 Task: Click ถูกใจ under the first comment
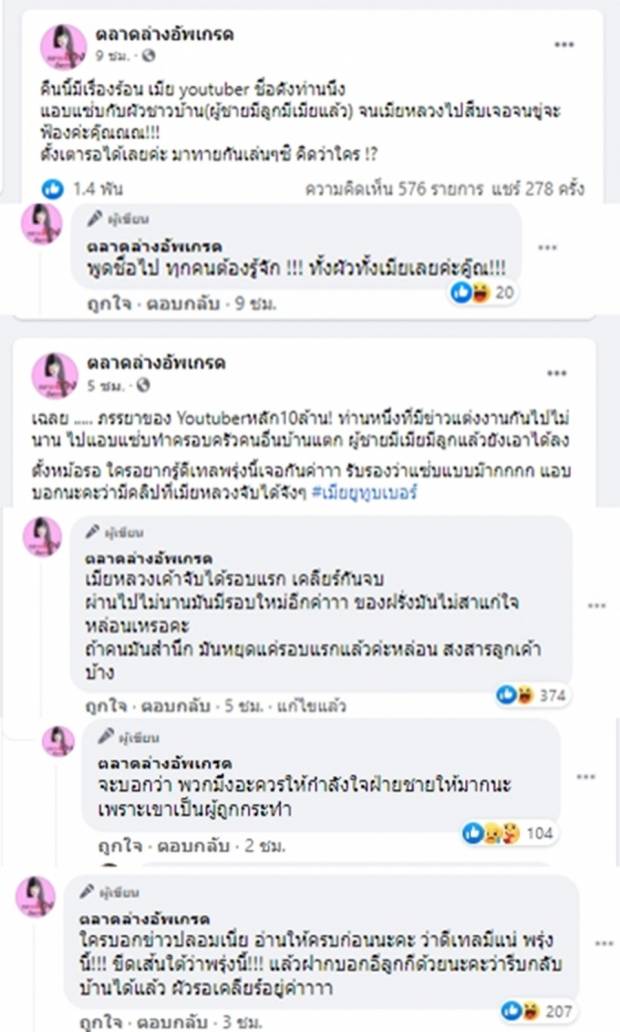[104, 300]
